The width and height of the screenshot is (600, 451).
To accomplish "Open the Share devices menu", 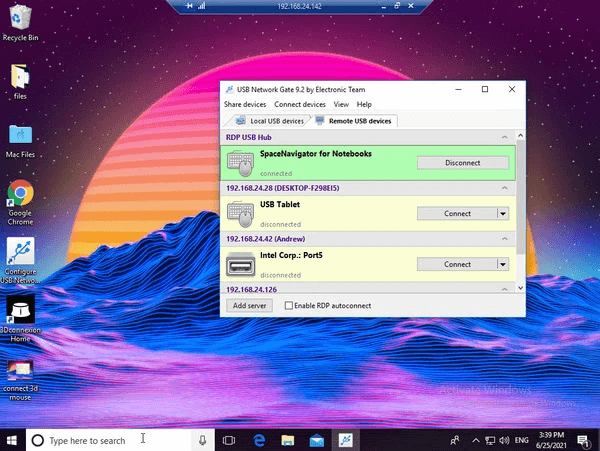I will tap(245, 104).
